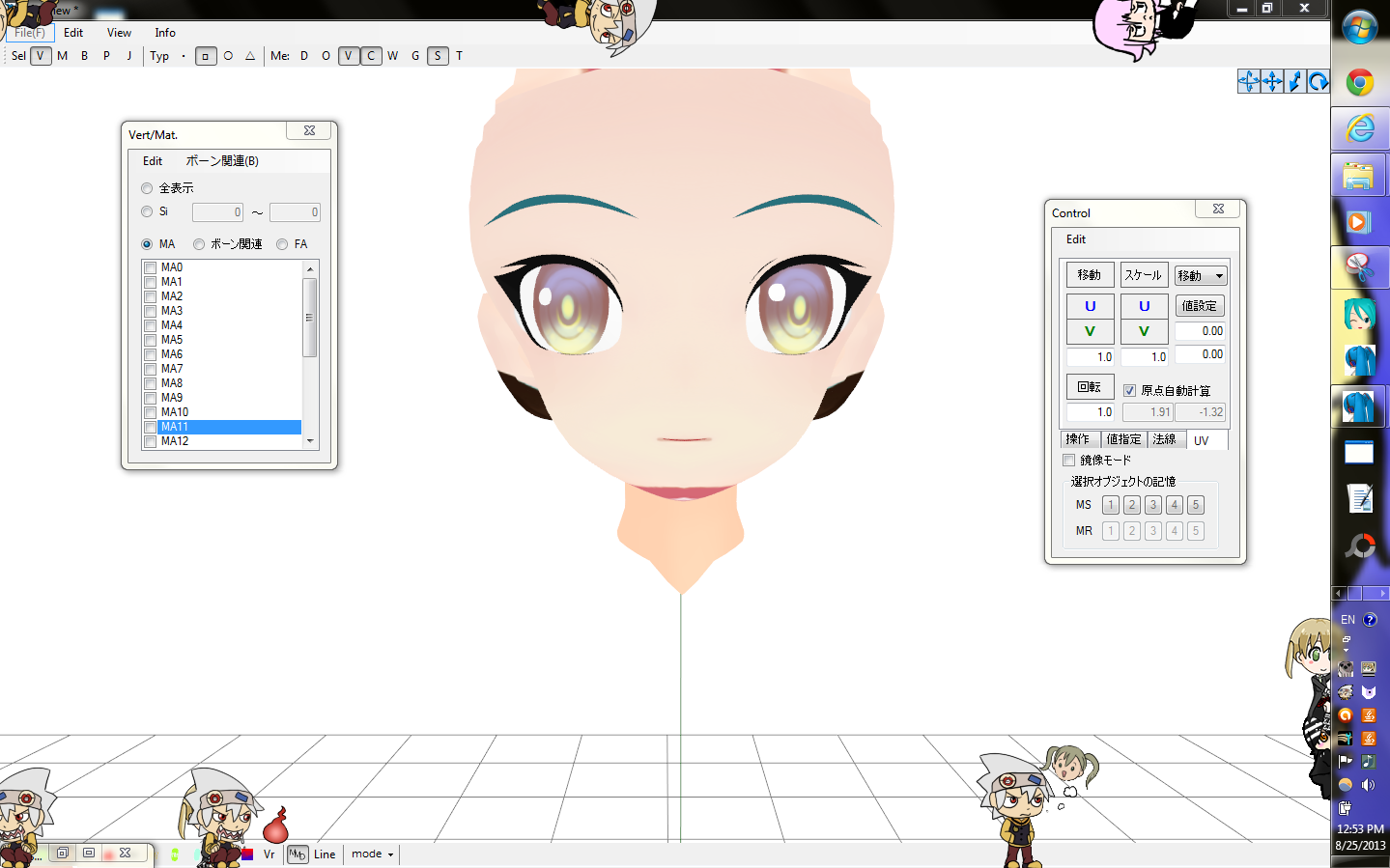1390x868 pixels.
Task: Toggle display option G in Me group
Action: click(415, 56)
